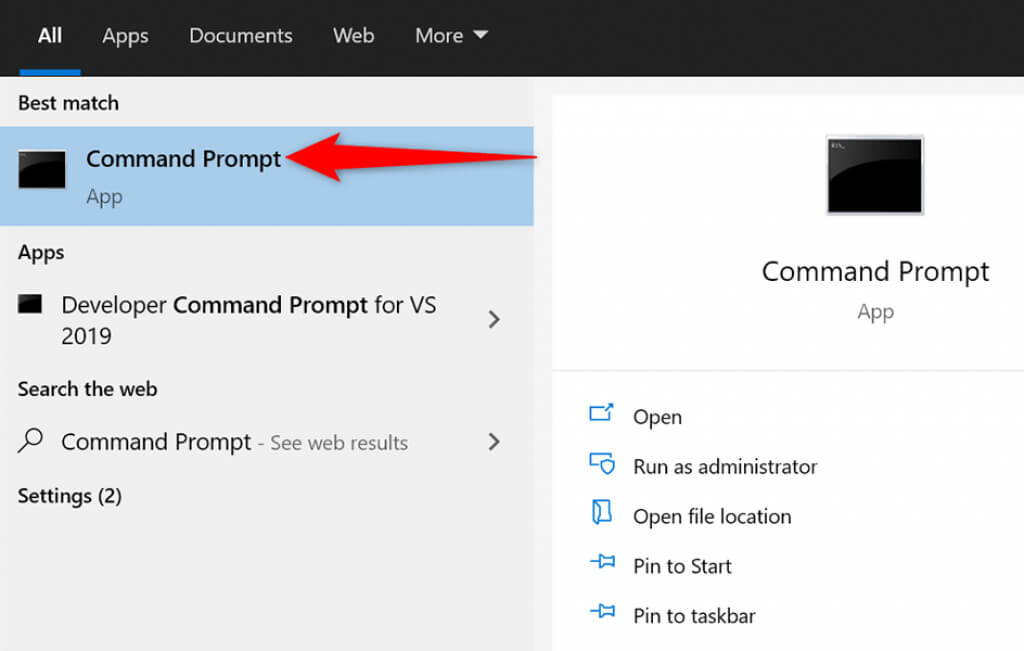Select the All tab
Image resolution: width=1024 pixels, height=651 pixels.
click(x=50, y=36)
